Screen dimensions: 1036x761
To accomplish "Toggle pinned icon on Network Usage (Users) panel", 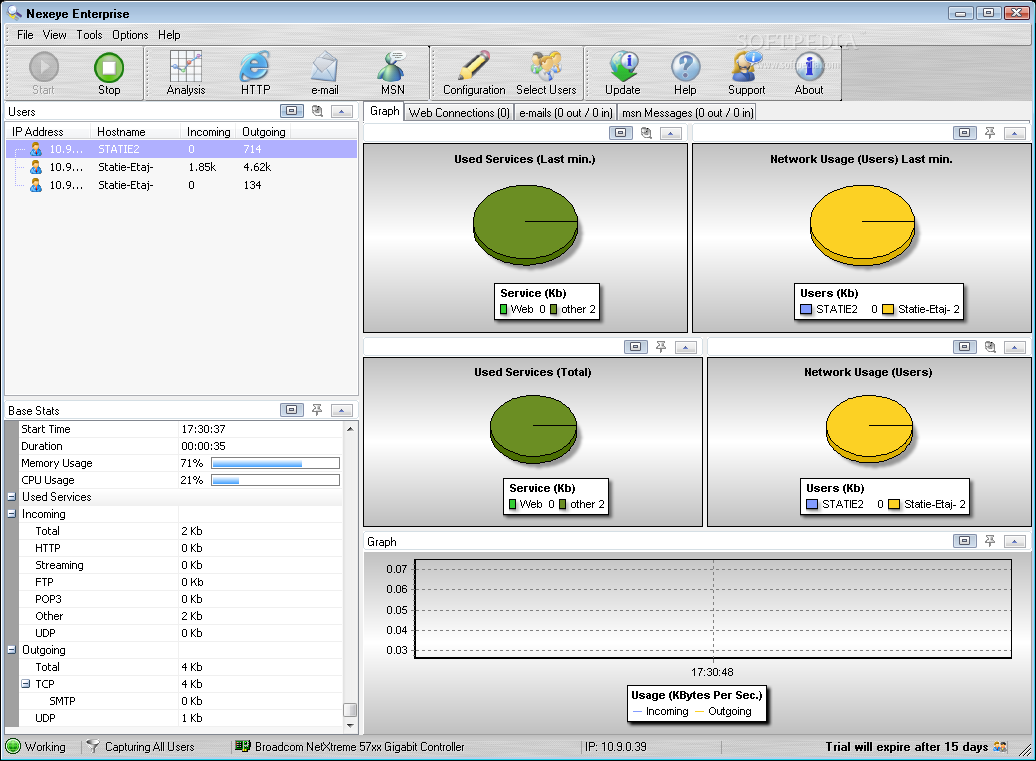I will pos(990,347).
